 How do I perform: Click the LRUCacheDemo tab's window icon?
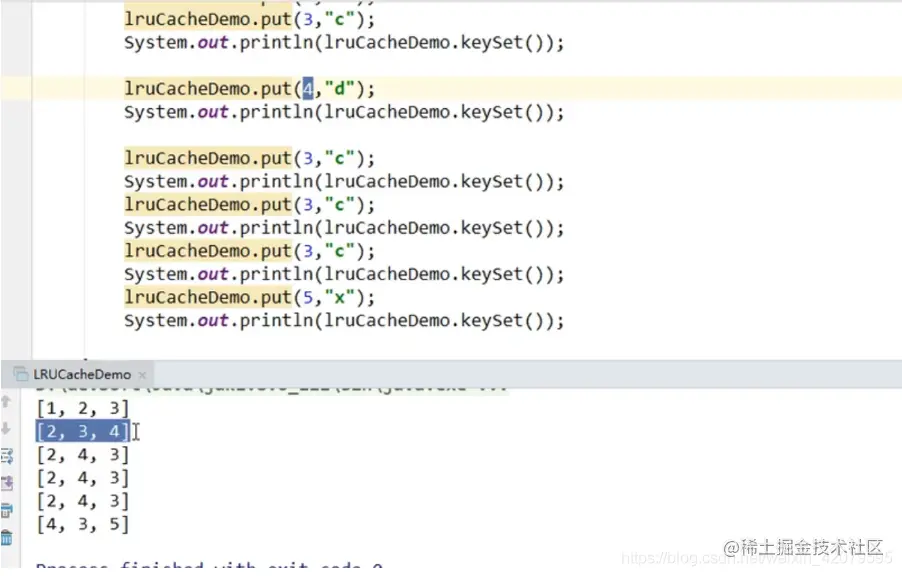pos(21,375)
